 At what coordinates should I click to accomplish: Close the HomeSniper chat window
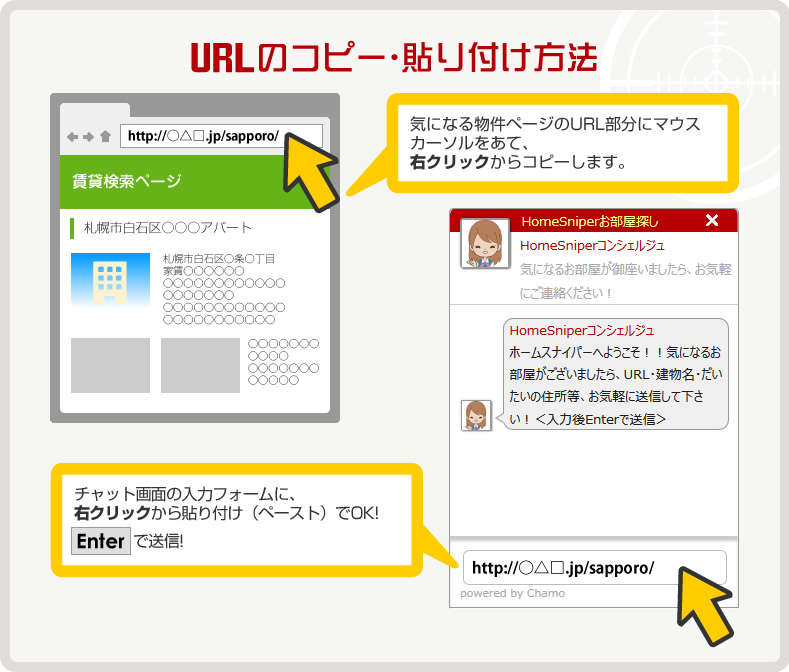pyautogui.click(x=712, y=220)
